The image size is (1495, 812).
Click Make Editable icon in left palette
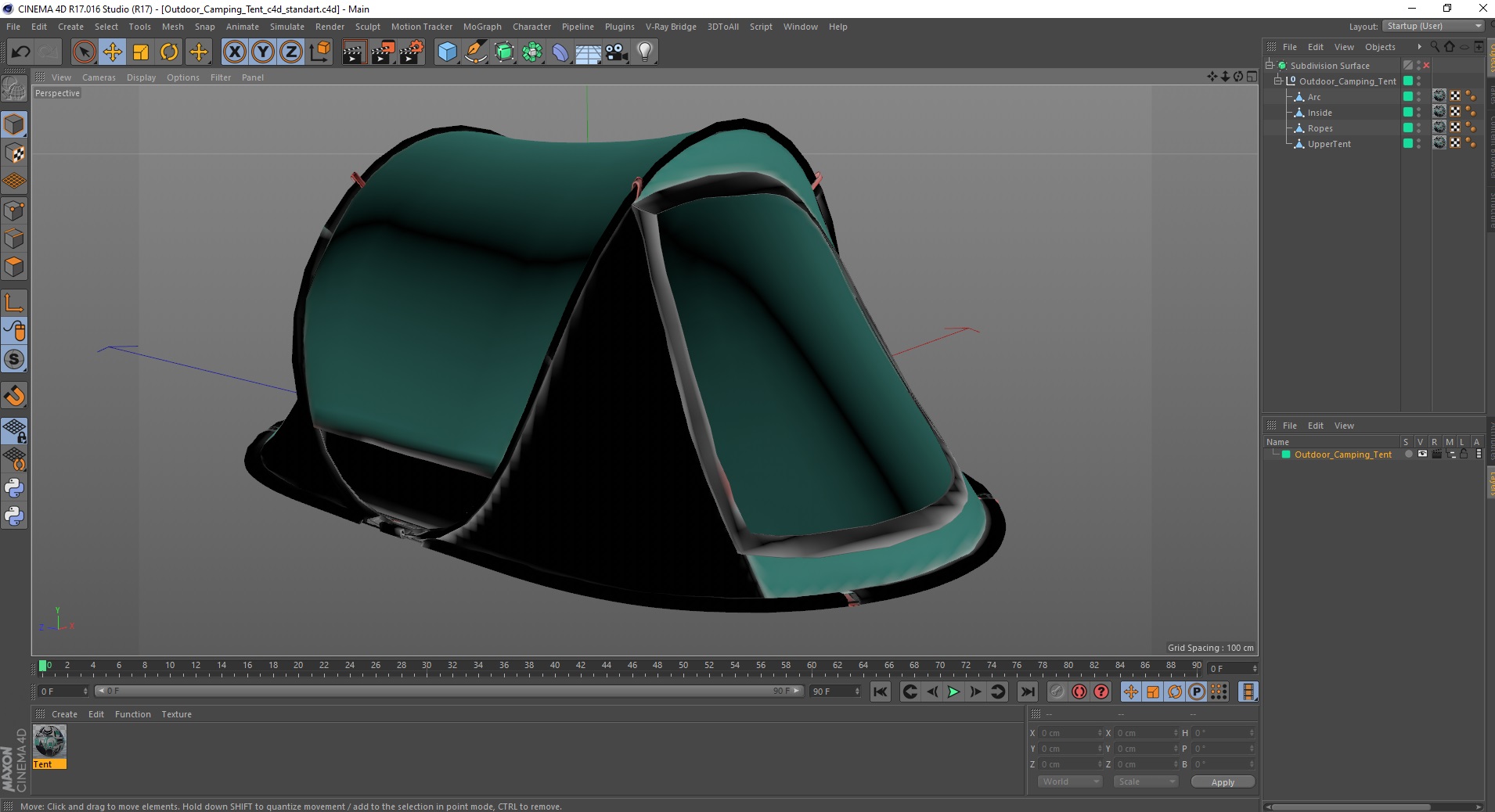(14, 89)
